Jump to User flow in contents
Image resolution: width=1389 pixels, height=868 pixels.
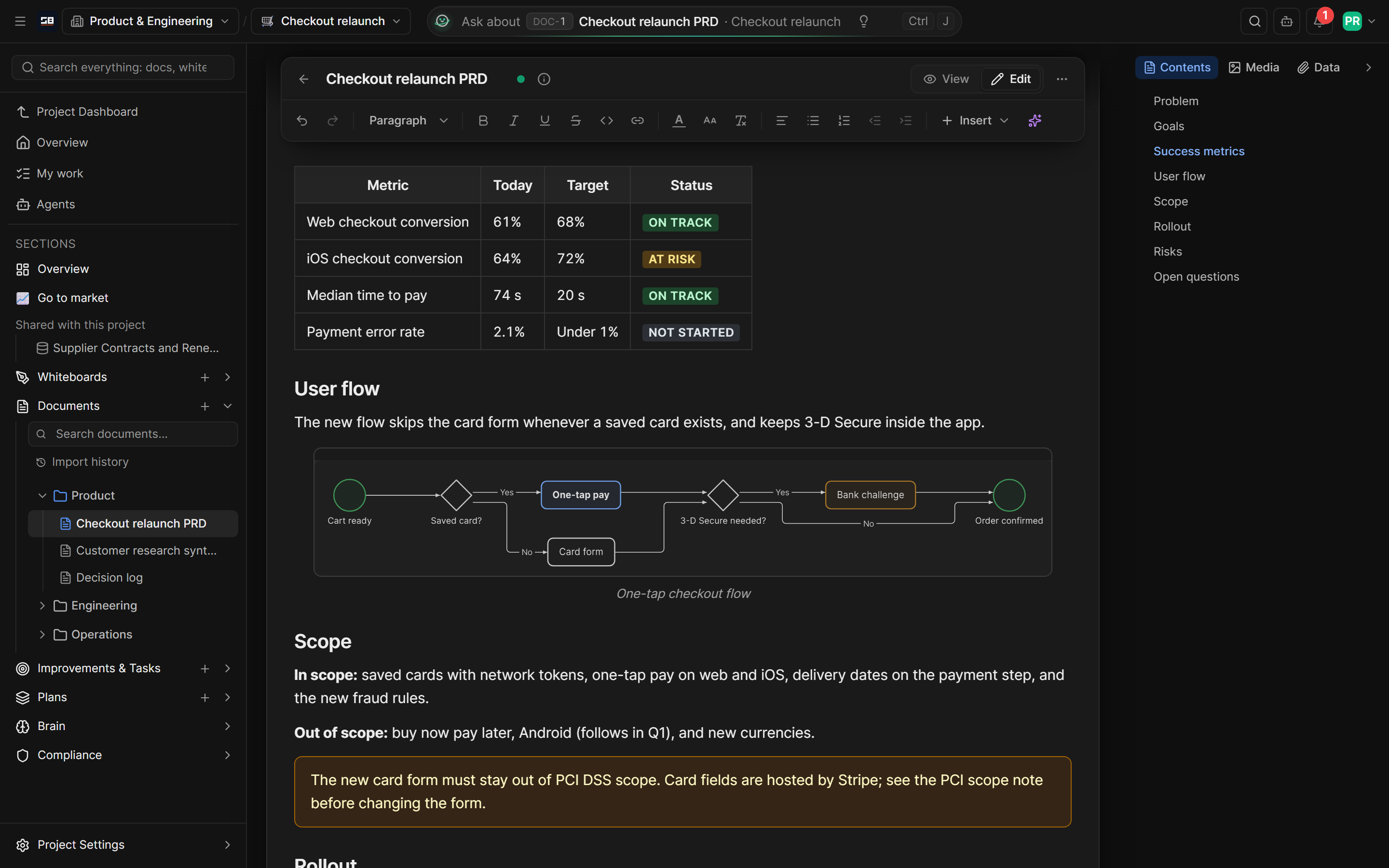point(1179,176)
